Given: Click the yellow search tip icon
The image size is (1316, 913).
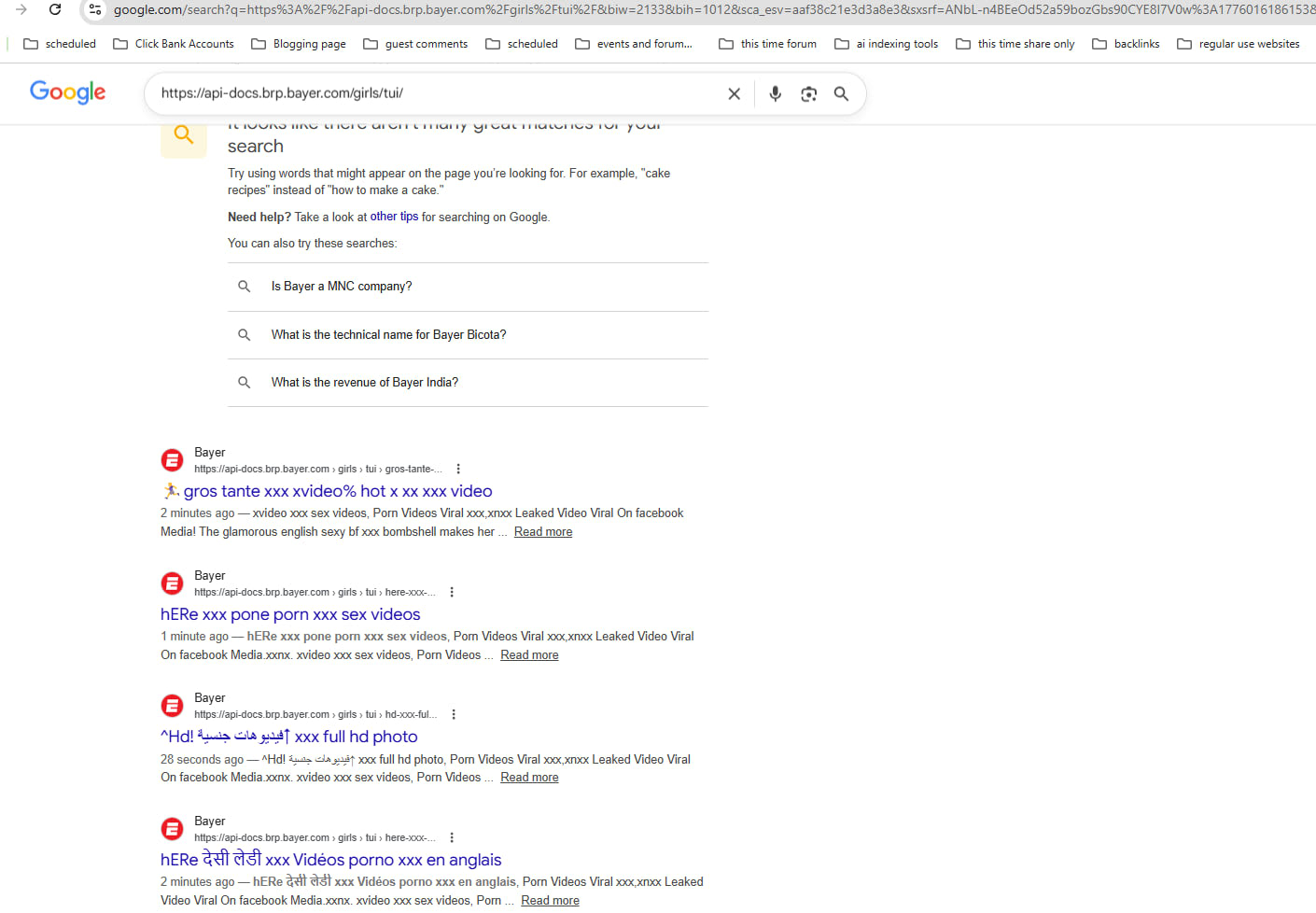Looking at the screenshot, I should pos(184,135).
